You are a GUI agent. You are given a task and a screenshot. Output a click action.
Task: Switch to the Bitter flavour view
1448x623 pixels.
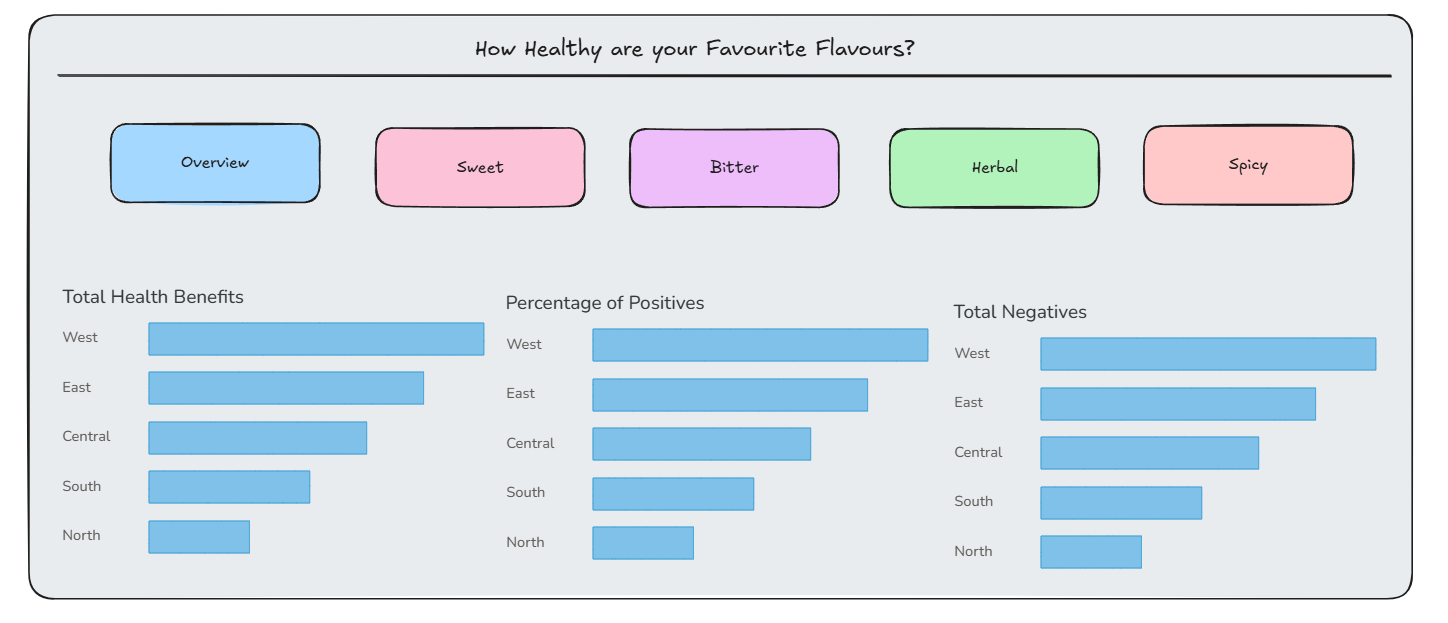pyautogui.click(x=734, y=168)
